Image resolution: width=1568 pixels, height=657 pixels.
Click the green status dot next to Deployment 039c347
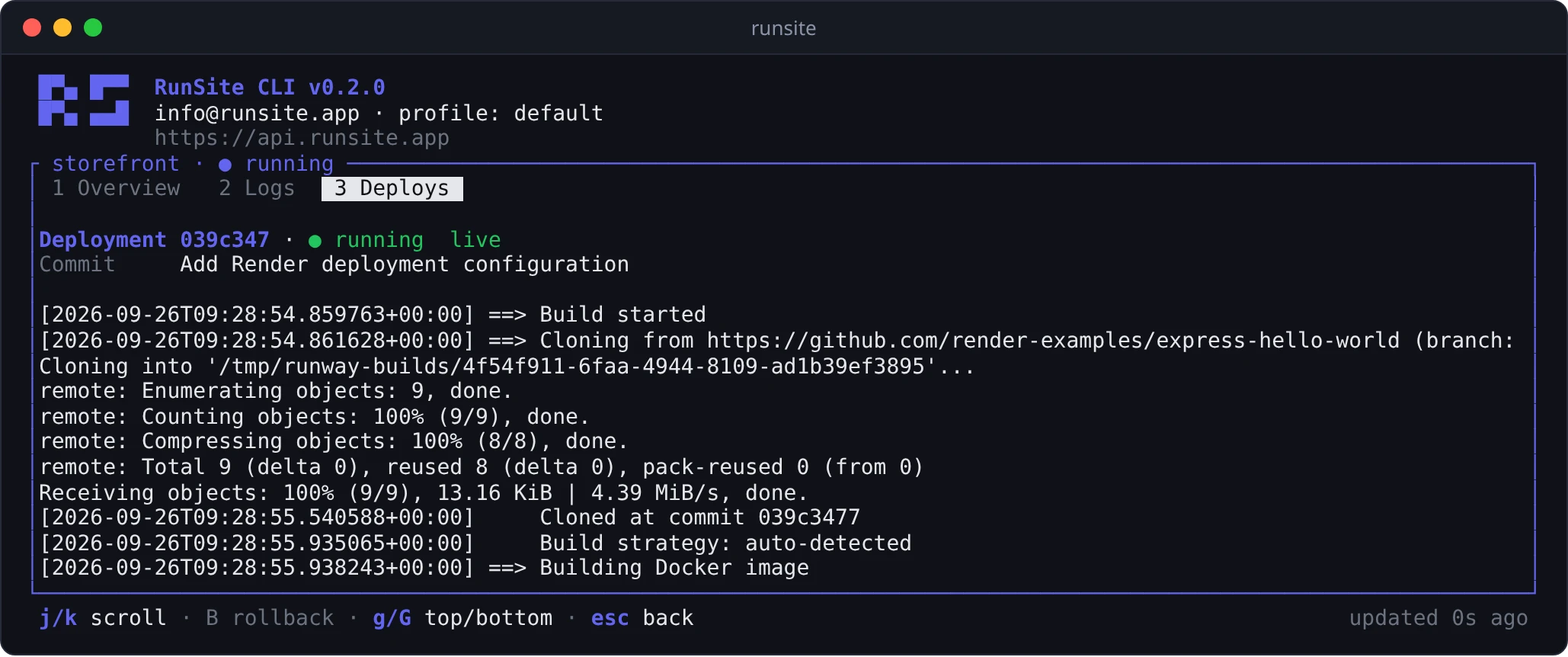coord(315,241)
